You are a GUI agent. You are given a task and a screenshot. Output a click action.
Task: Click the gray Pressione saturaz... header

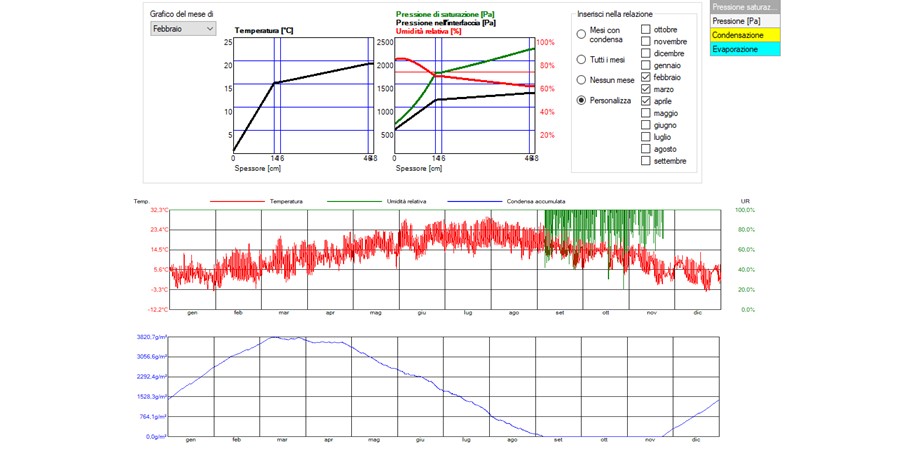pos(744,7)
